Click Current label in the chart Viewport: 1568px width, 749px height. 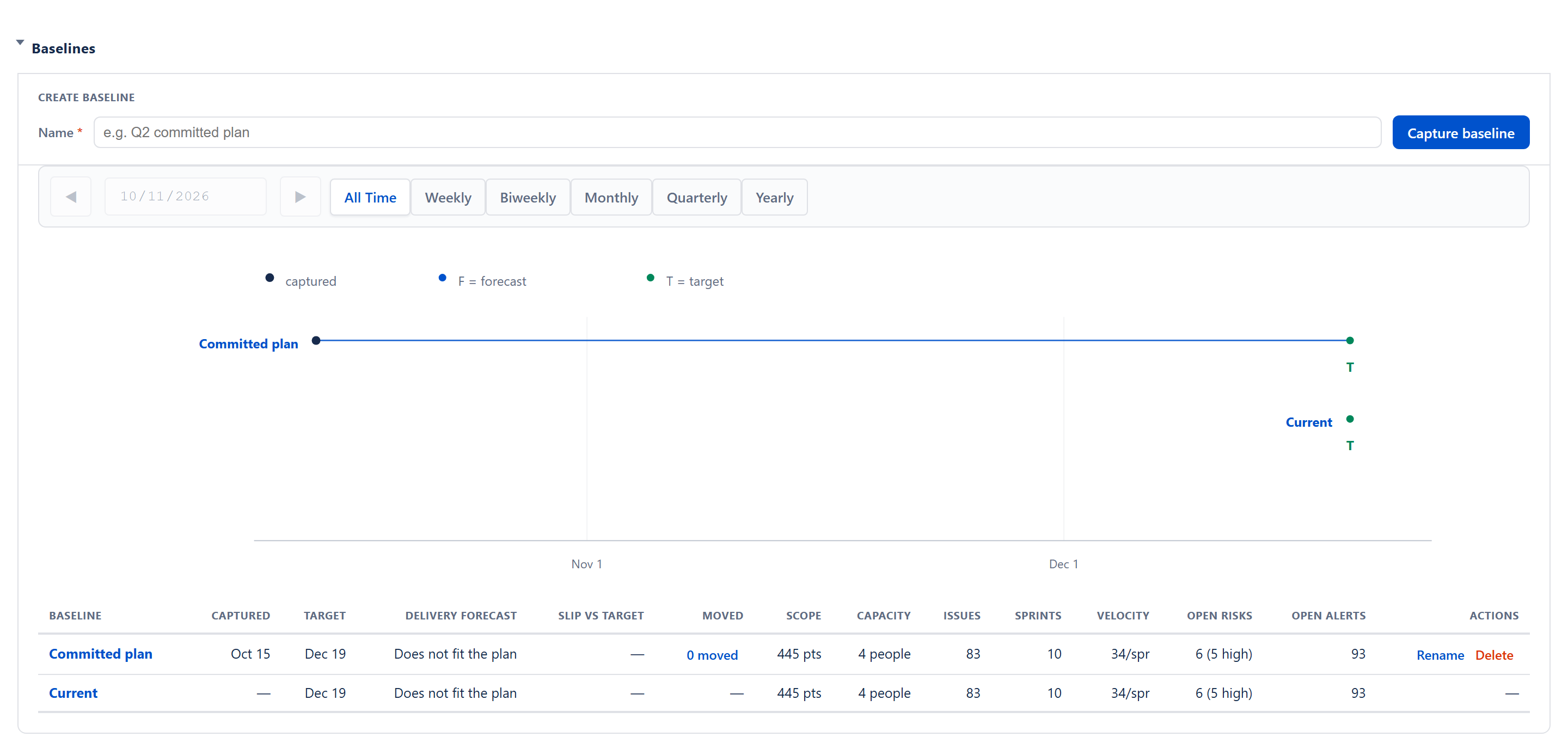[1309, 422]
